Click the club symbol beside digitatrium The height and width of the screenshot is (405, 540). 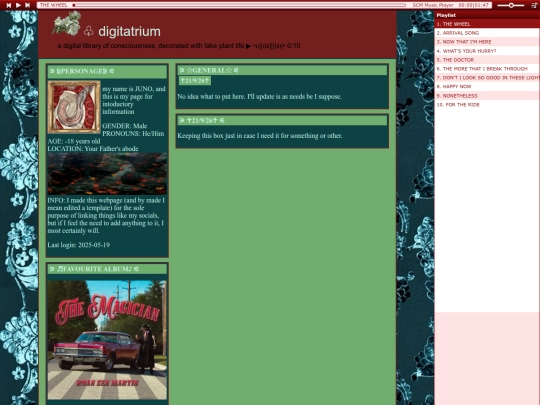pos(89,31)
